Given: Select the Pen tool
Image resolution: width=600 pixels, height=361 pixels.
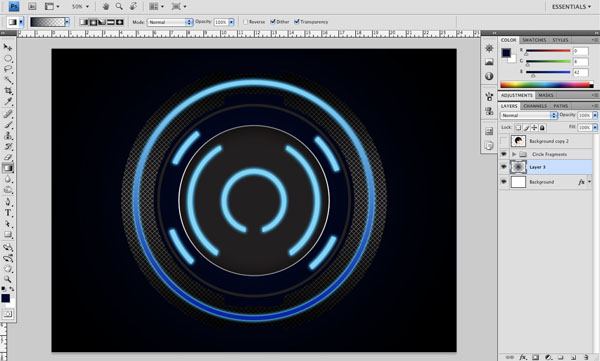Looking at the screenshot, I should click(x=8, y=202).
